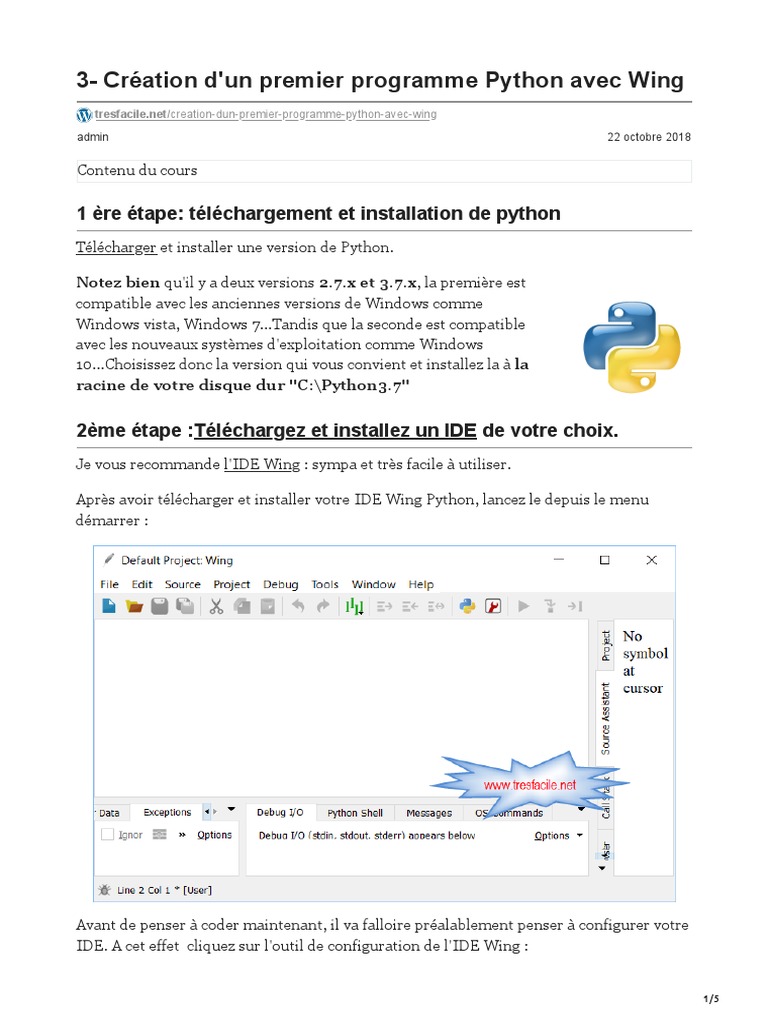Click the 'No symbol at cursor' text
Image resolution: width=768 pixels, height=1024 pixels.
click(645, 662)
